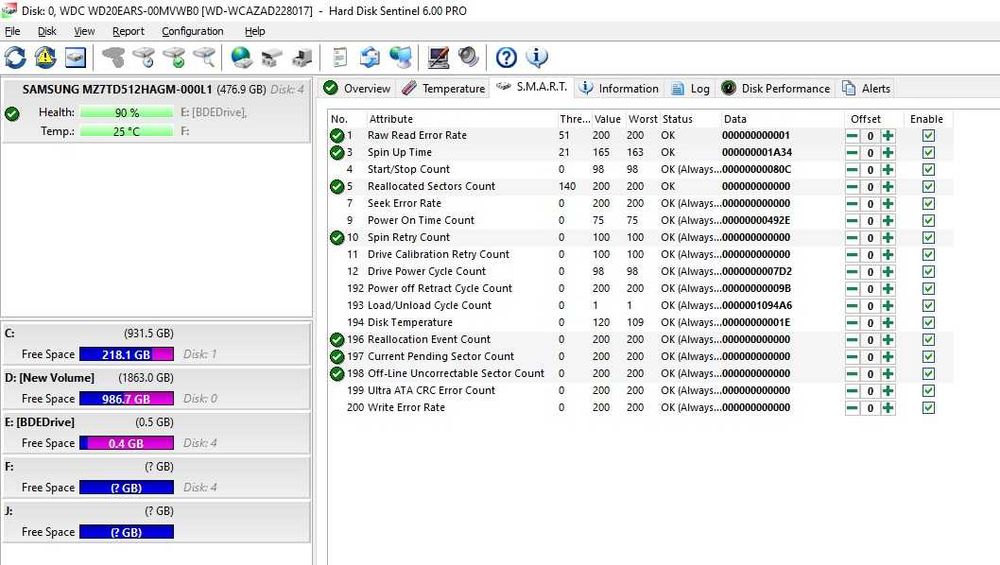Click the disk icon with magnifying glass
Image resolution: width=1000 pixels, height=565 pixels.
(204, 57)
